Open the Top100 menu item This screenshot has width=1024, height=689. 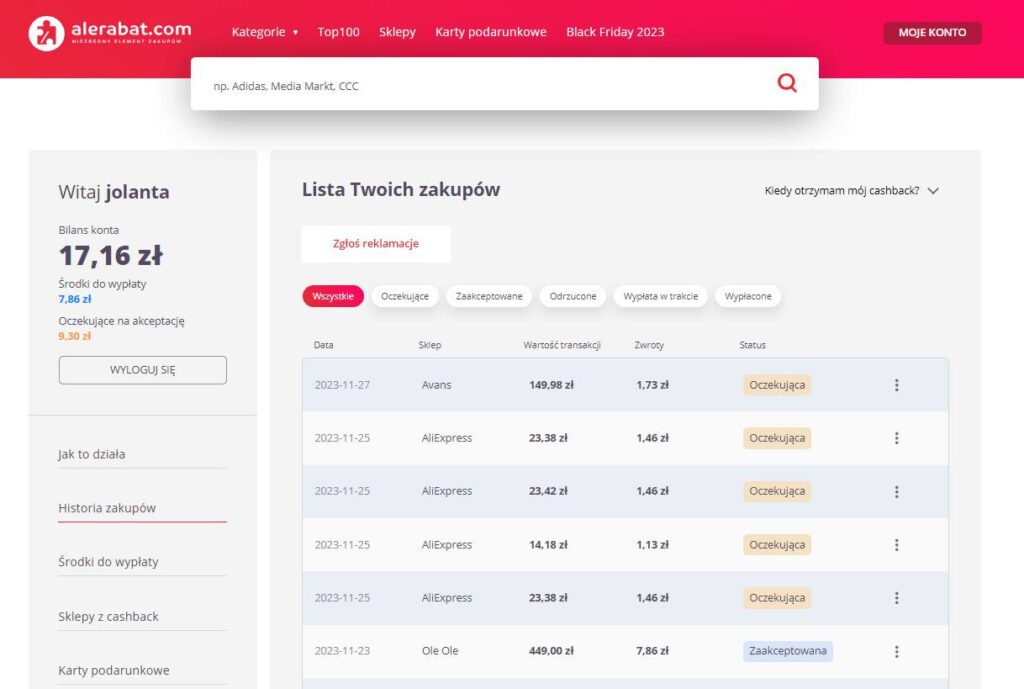pyautogui.click(x=338, y=32)
